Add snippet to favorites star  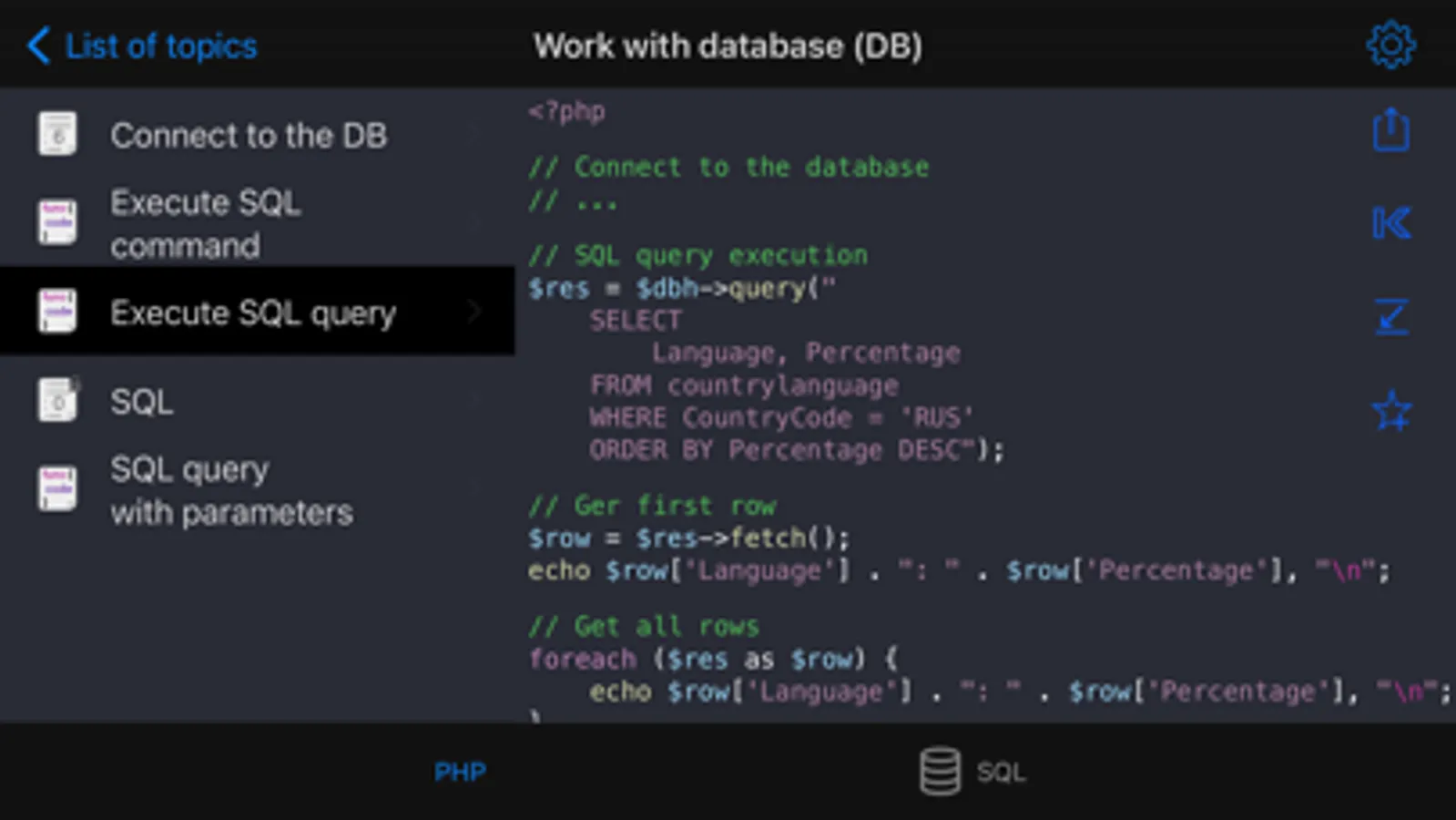pos(1391,411)
